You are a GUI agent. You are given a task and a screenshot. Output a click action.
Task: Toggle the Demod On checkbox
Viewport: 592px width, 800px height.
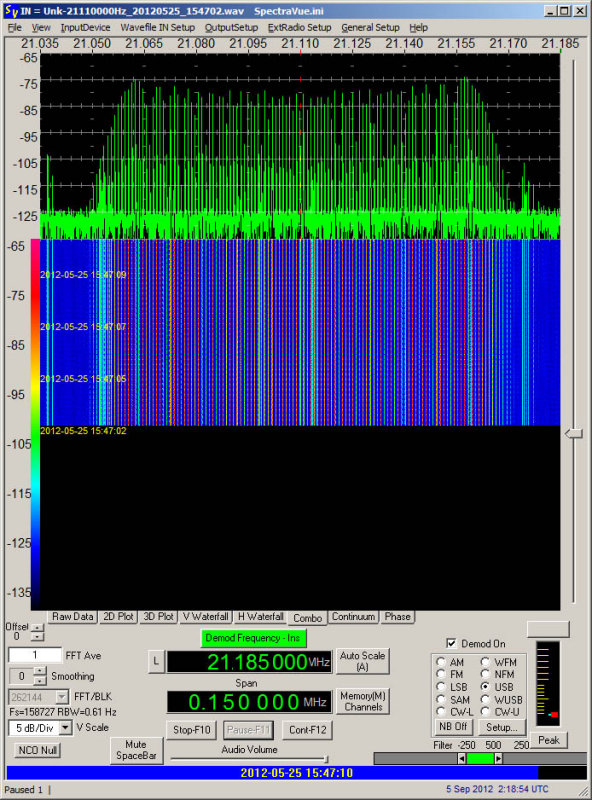pos(451,643)
